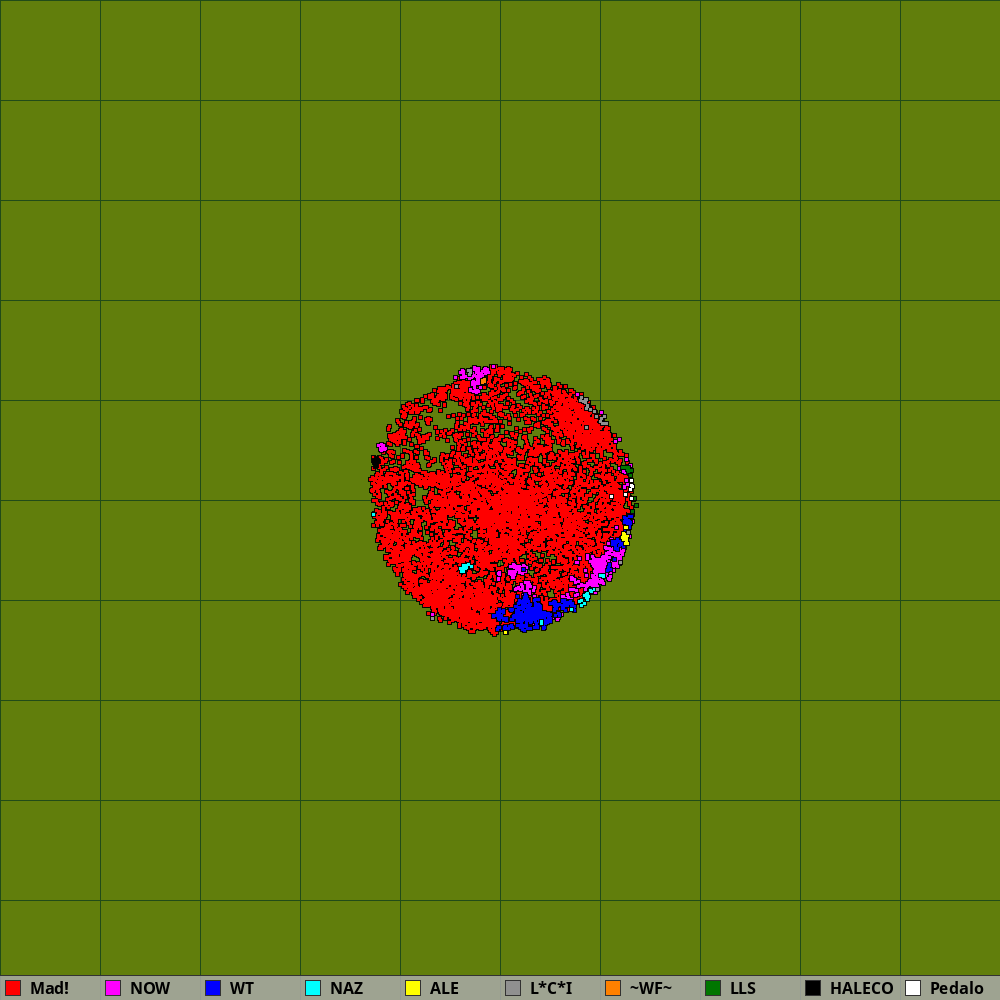Click the gray L*C*I legend swatch
Viewport: 1000px width, 1000px height.
coord(513,988)
